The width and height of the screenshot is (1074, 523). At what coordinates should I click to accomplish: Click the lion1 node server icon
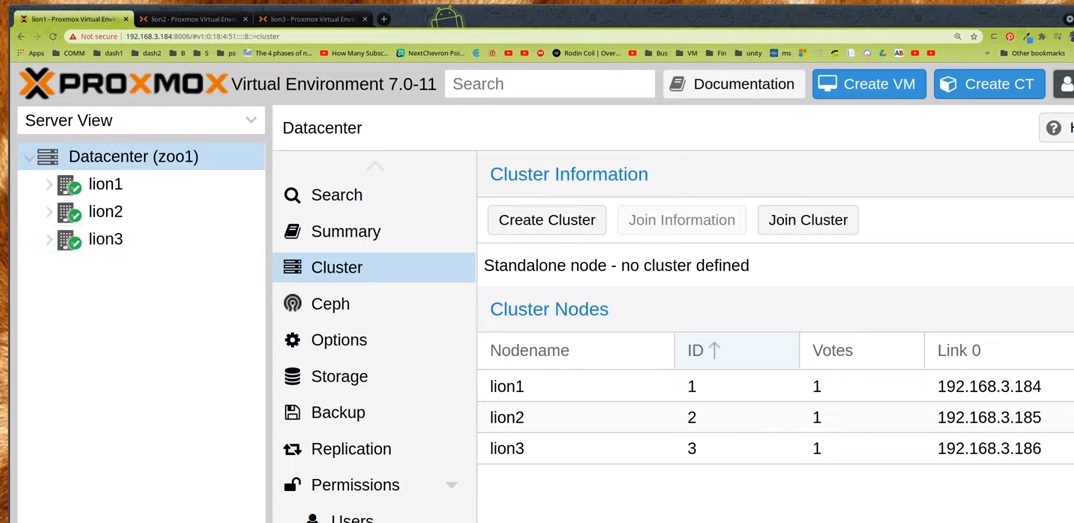coord(68,185)
